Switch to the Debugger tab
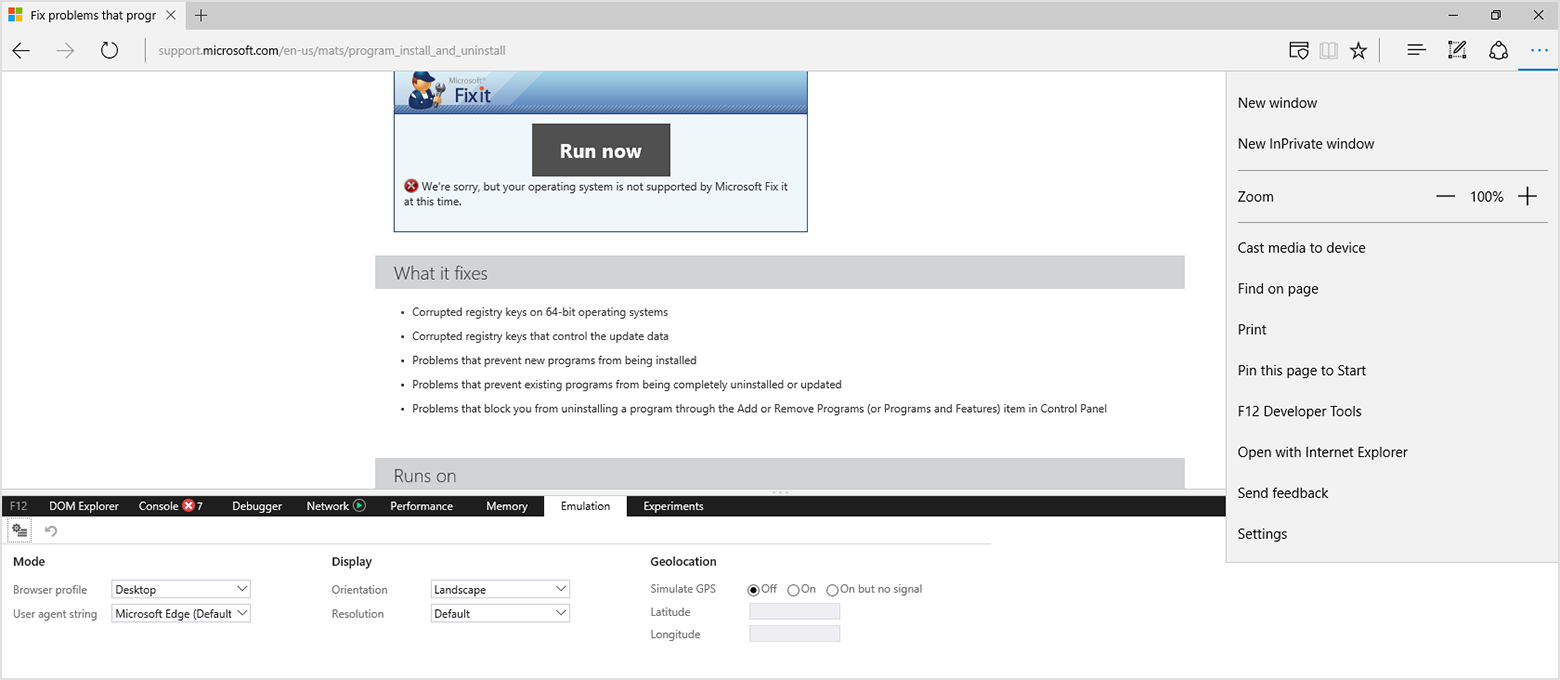This screenshot has height=680, width=1560. click(x=257, y=506)
